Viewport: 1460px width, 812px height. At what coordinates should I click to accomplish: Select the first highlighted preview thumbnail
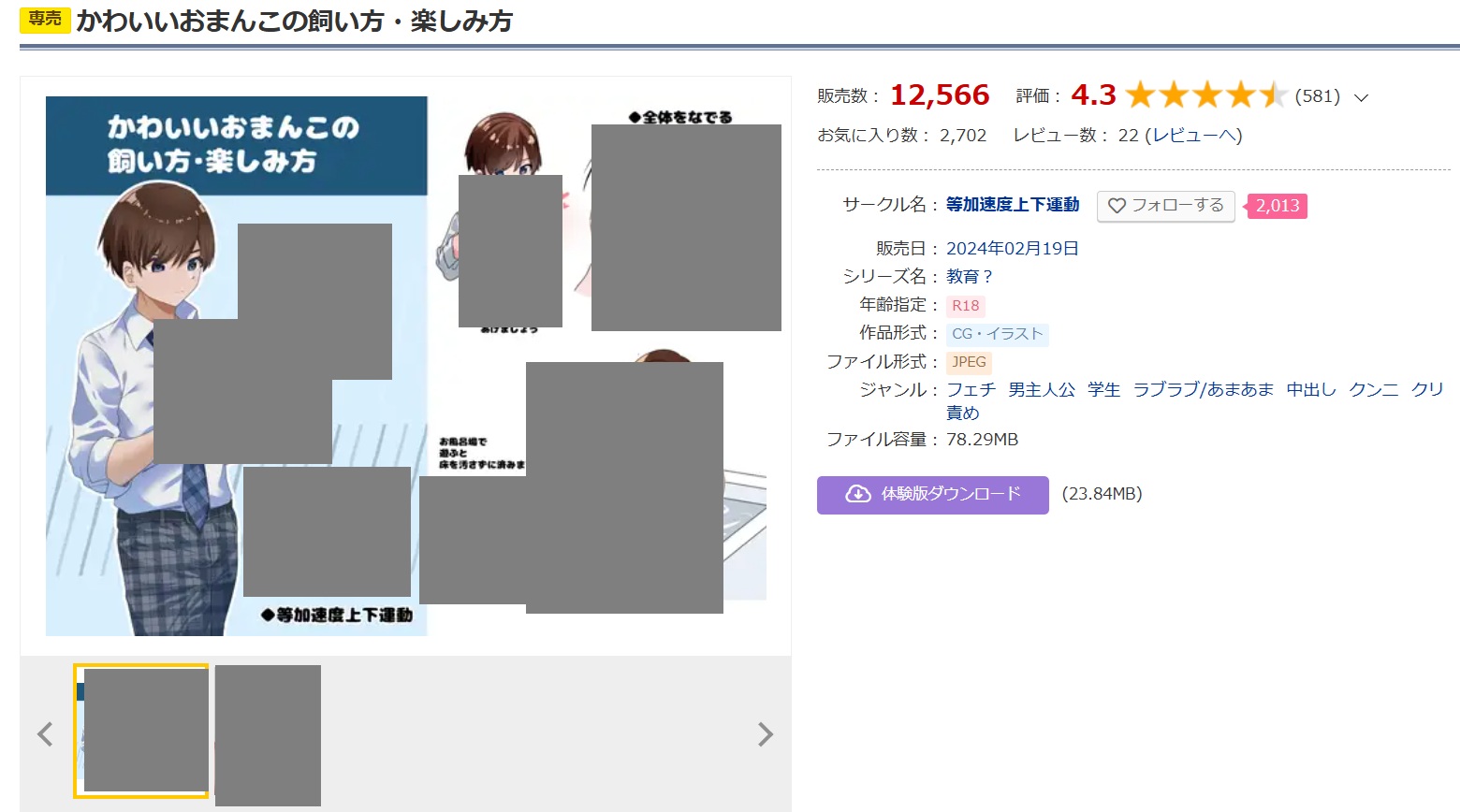pos(141,731)
